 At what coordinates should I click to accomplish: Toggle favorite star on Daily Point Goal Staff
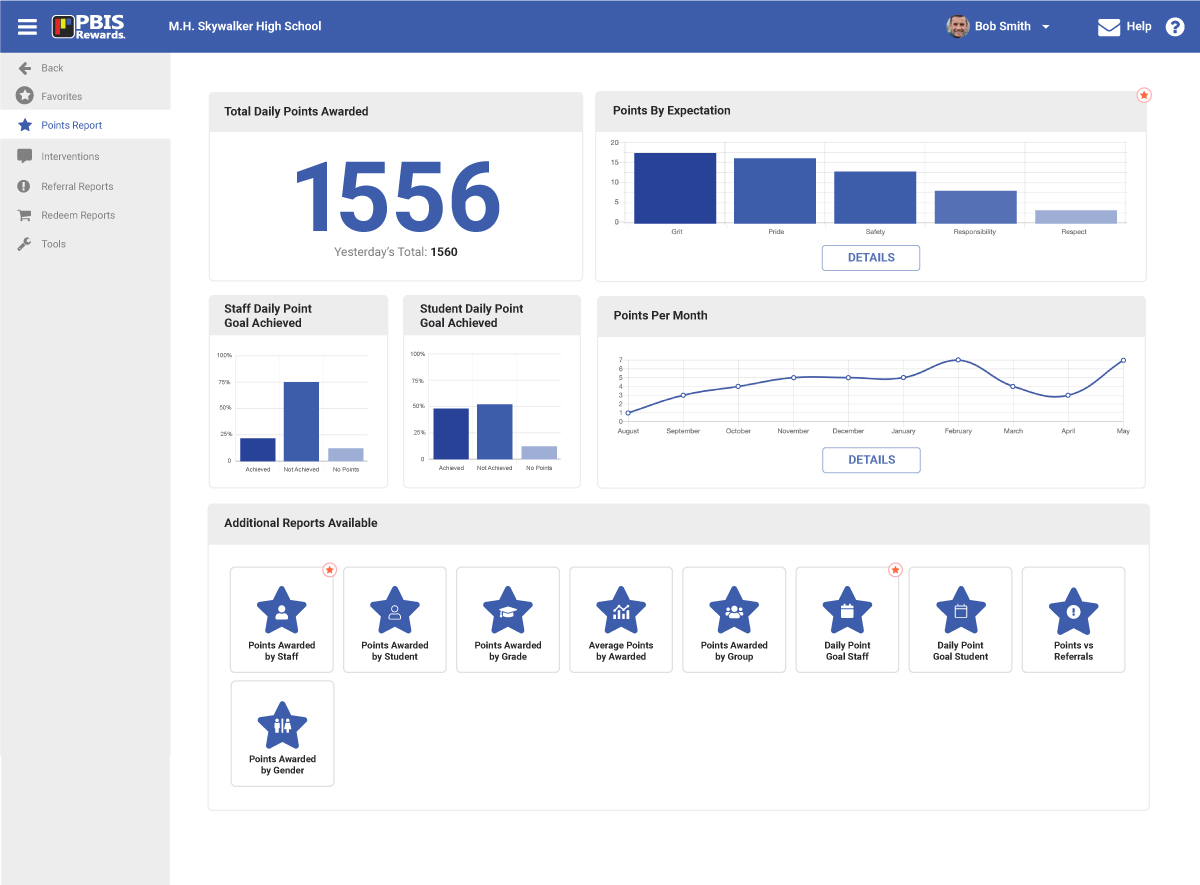click(895, 570)
